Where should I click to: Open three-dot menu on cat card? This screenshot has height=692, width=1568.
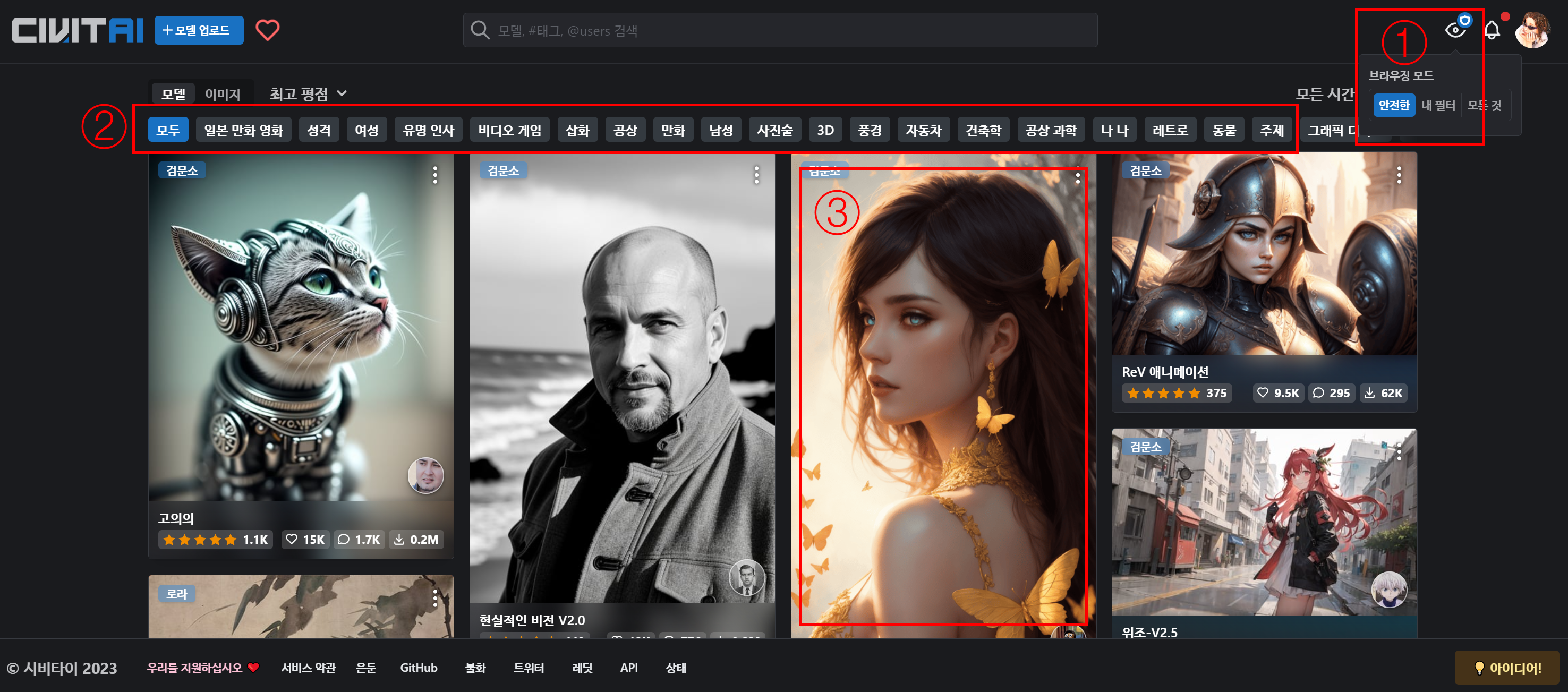(434, 175)
